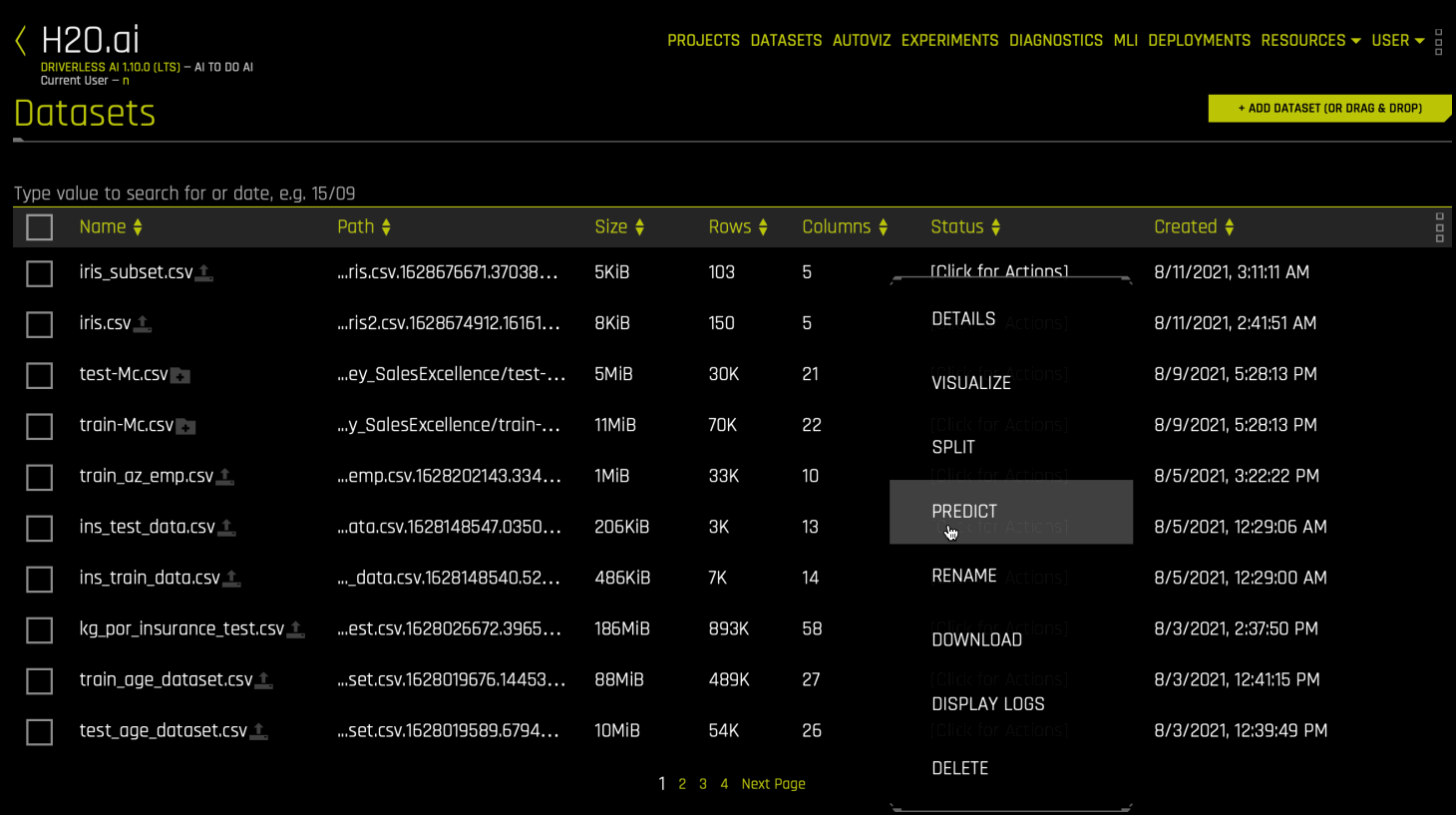Check the ins_test_data.csv row checkbox
The height and width of the screenshot is (815, 1456).
coord(39,528)
